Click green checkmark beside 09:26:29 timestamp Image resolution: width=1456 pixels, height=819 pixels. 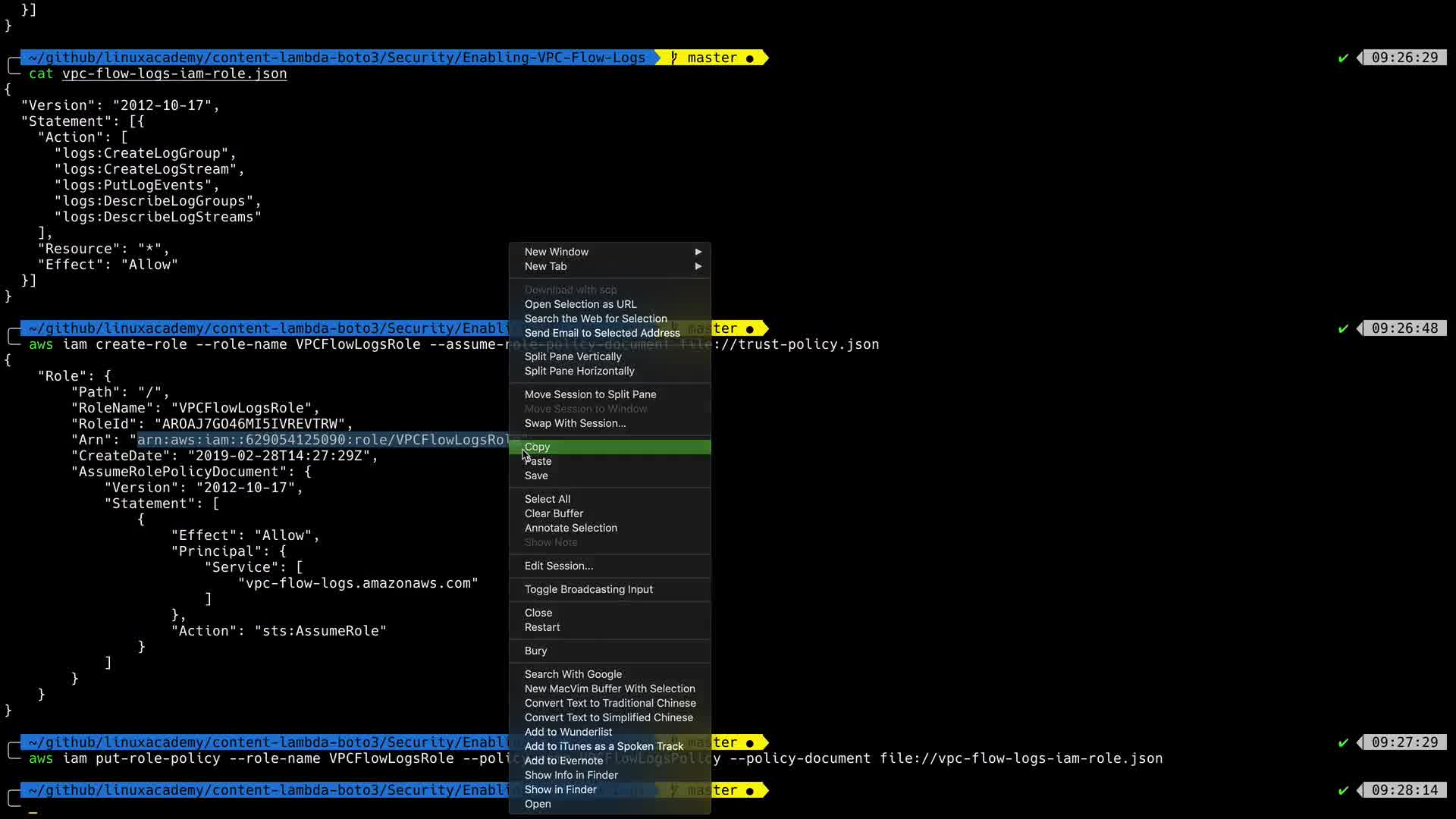[1343, 58]
